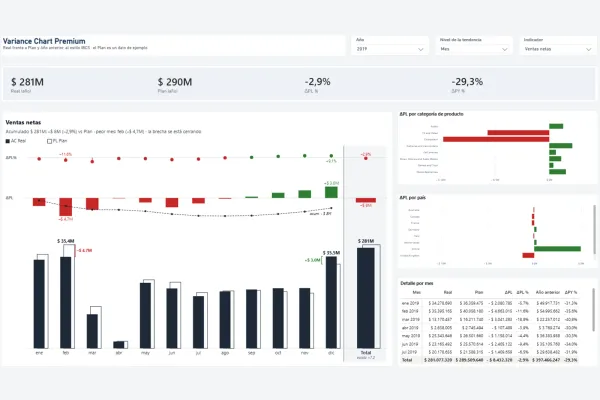The height and width of the screenshot is (400, 600).
Task: Click the chevron of the Año slicer
Action: 421,49
